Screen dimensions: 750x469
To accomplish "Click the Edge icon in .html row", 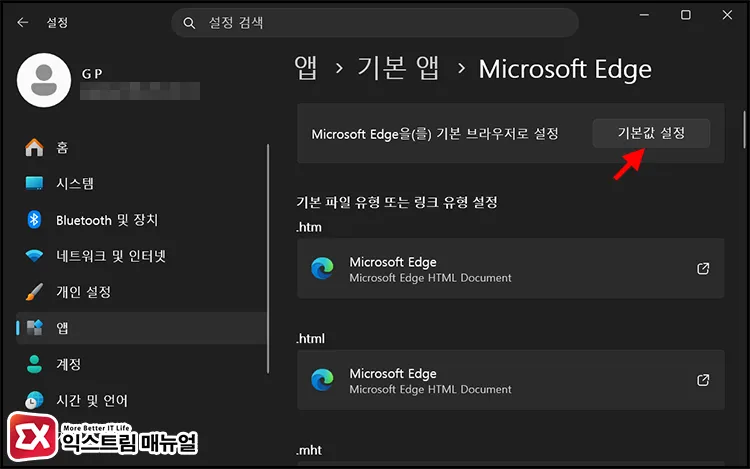I will 322,380.
